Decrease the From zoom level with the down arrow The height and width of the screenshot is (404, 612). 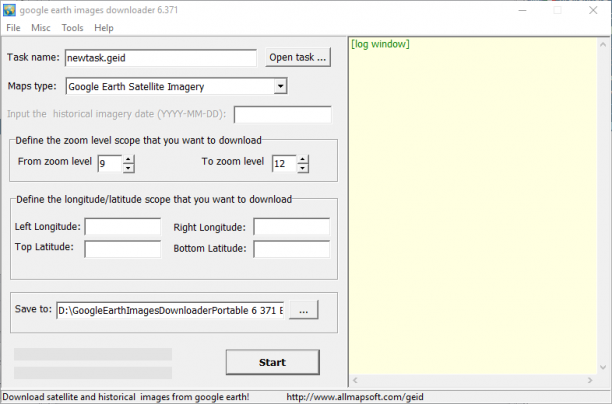pyautogui.click(x=128, y=168)
